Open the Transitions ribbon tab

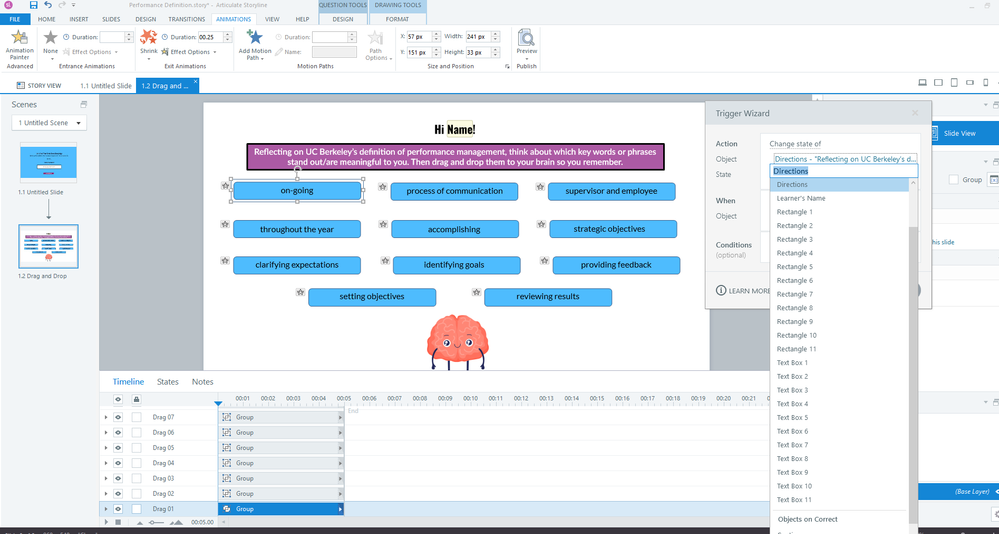(186, 19)
